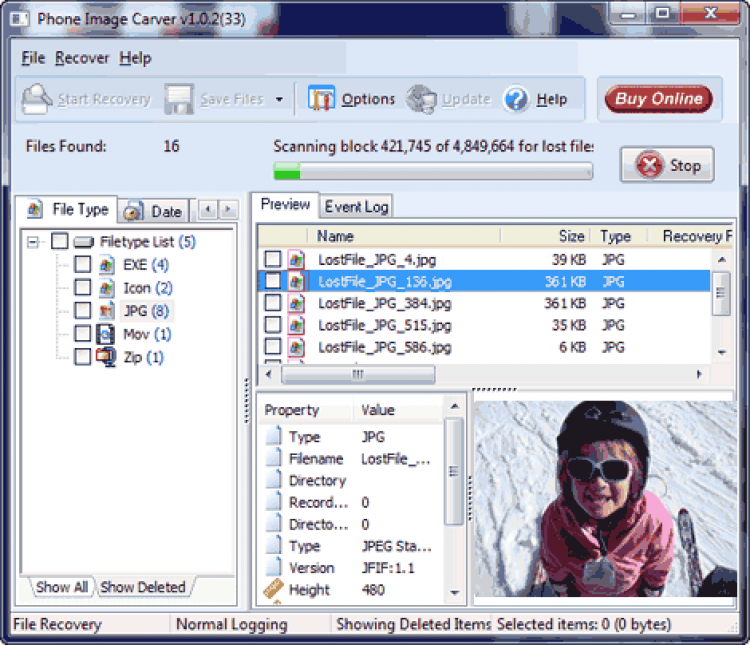This screenshot has height=645, width=750.
Task: Open the Options toolbar icon
Action: click(321, 99)
